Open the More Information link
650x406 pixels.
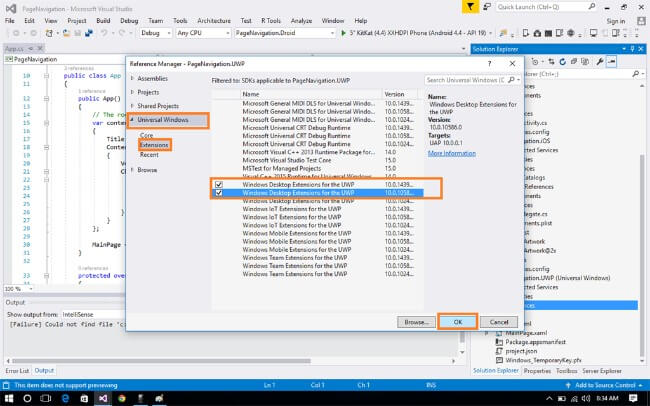(x=451, y=153)
